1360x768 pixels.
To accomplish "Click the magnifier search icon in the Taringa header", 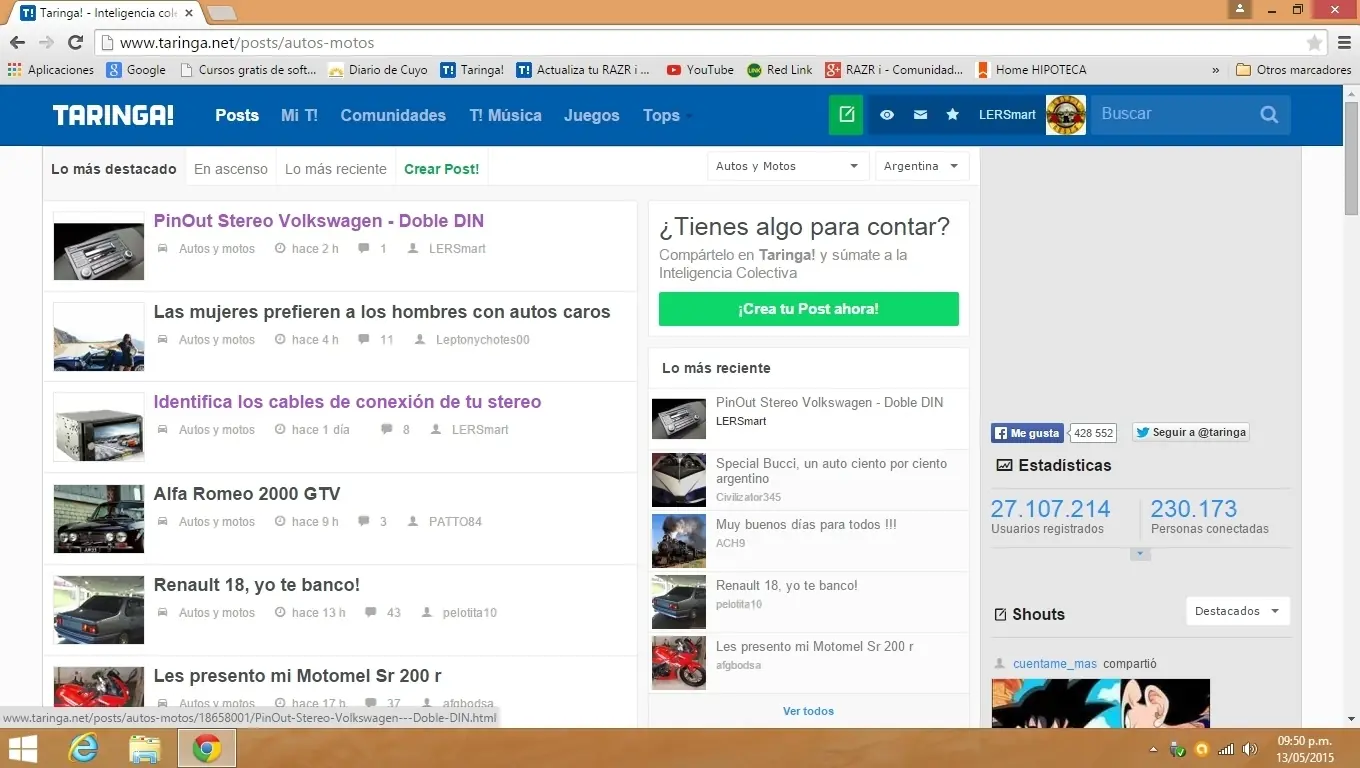I will 1269,115.
